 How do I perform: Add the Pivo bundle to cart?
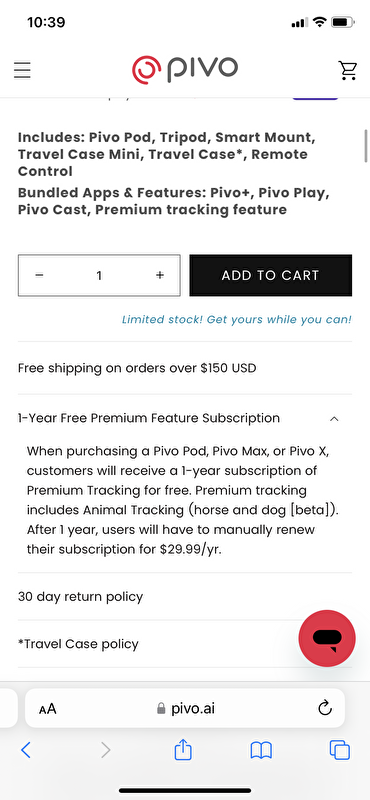(x=270, y=276)
